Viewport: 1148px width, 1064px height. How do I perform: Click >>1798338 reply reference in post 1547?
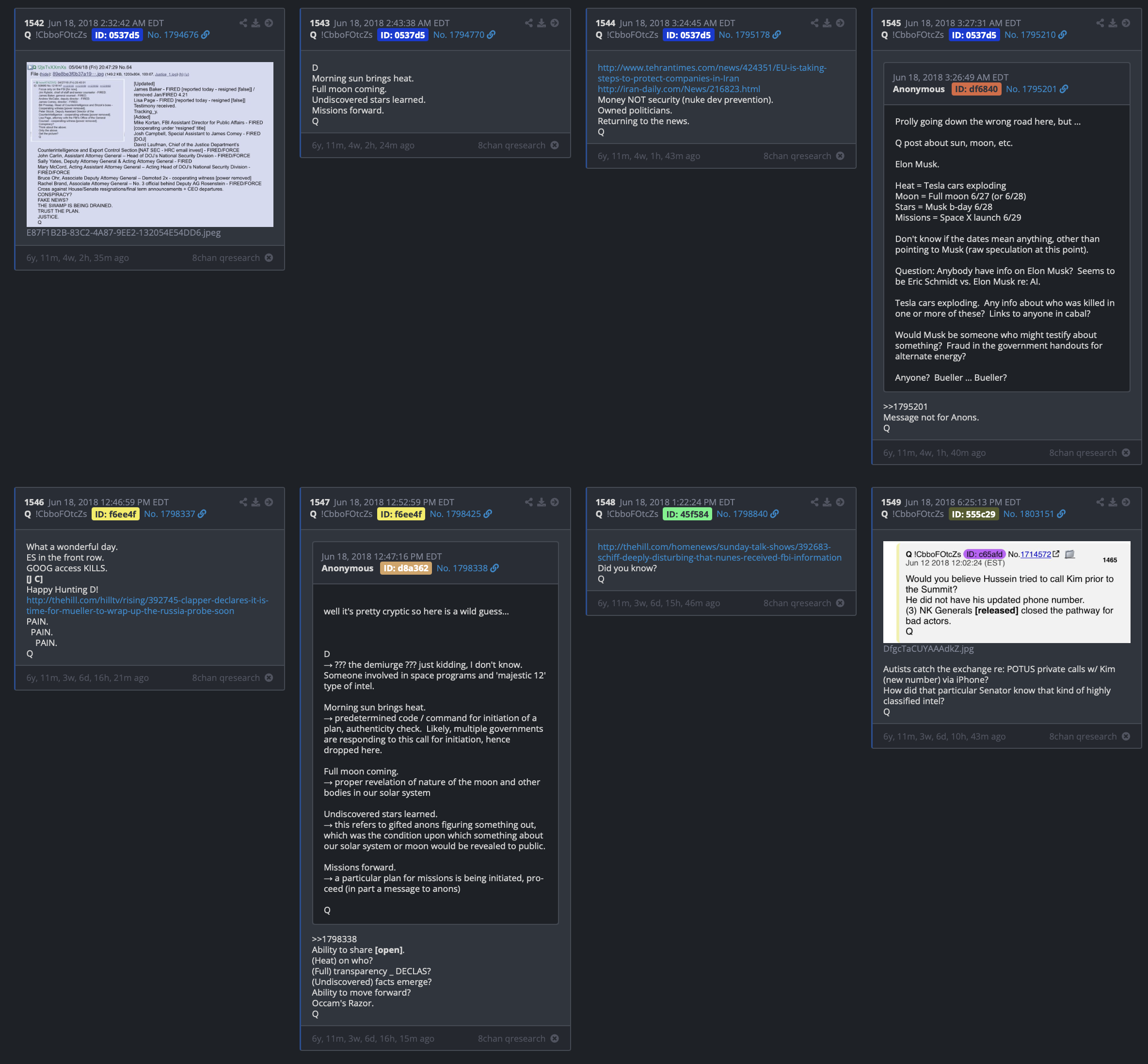(335, 939)
